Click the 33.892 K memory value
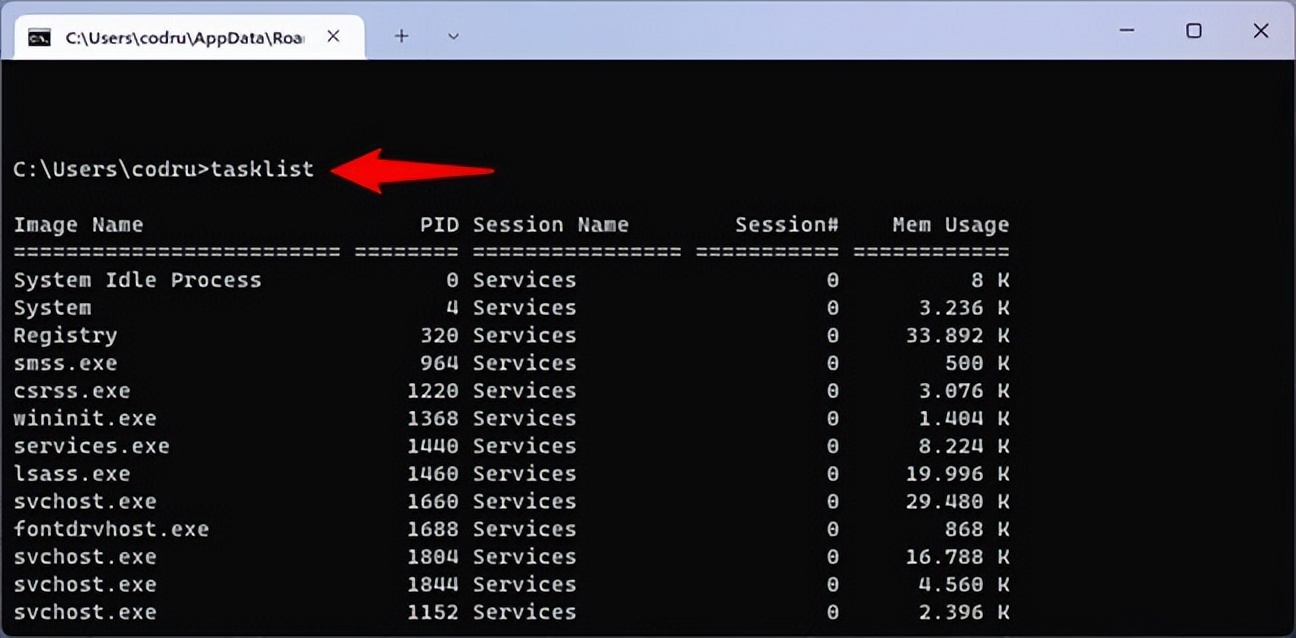Image resolution: width=1296 pixels, height=638 pixels. click(957, 335)
